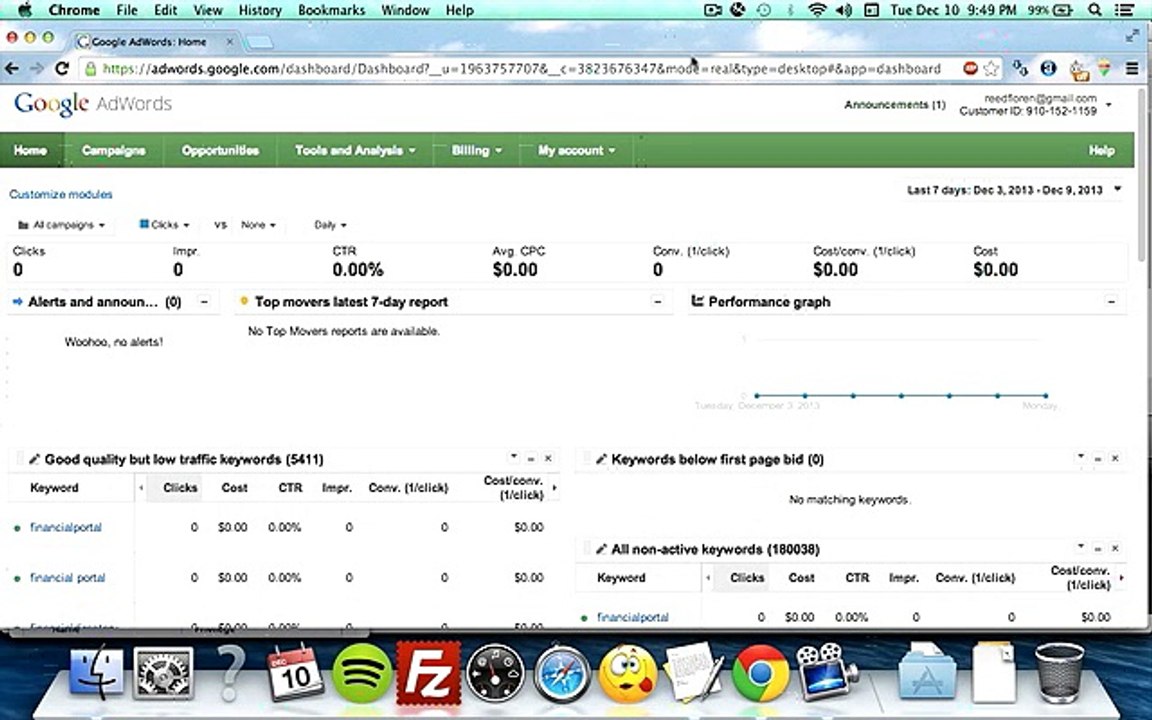This screenshot has height=720, width=1152.
Task: Open Finder from the dock
Action: [x=96, y=671]
